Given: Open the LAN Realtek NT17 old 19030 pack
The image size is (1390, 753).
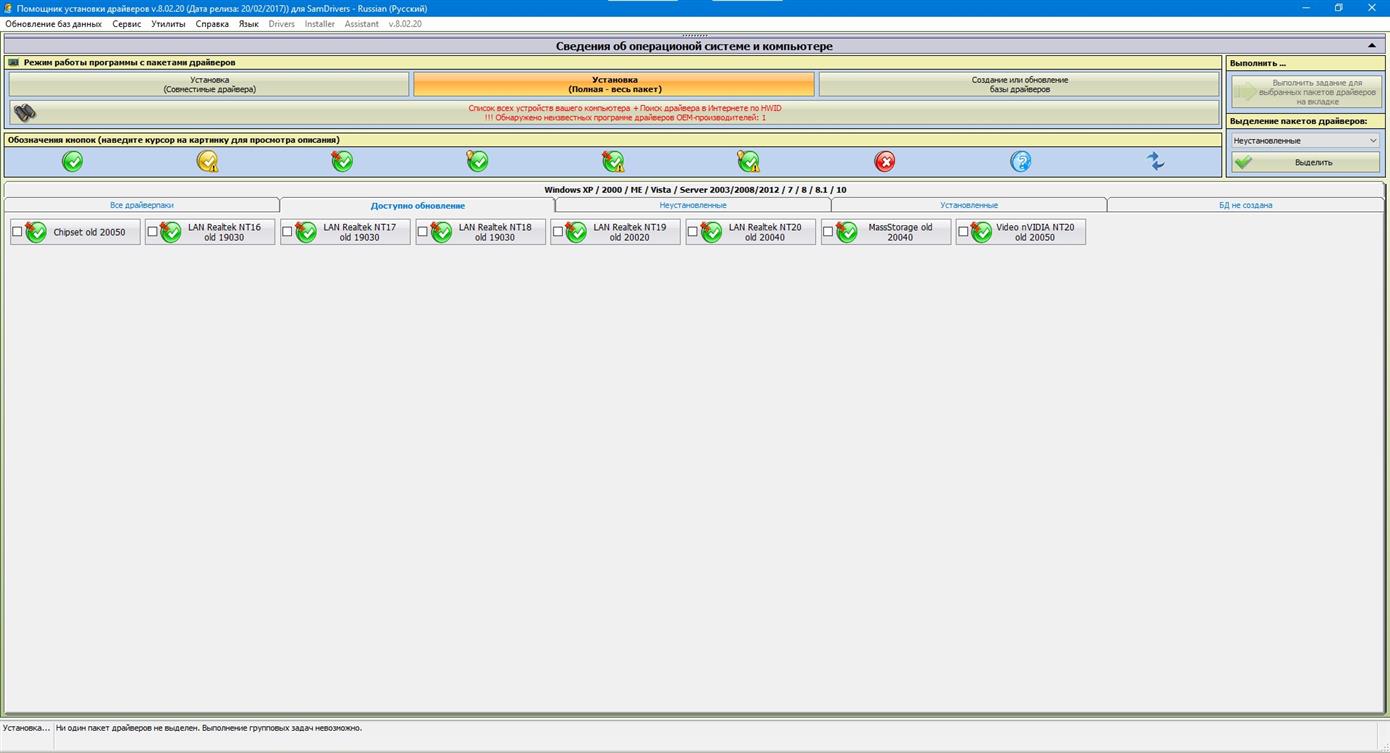Looking at the screenshot, I should click(x=345, y=232).
